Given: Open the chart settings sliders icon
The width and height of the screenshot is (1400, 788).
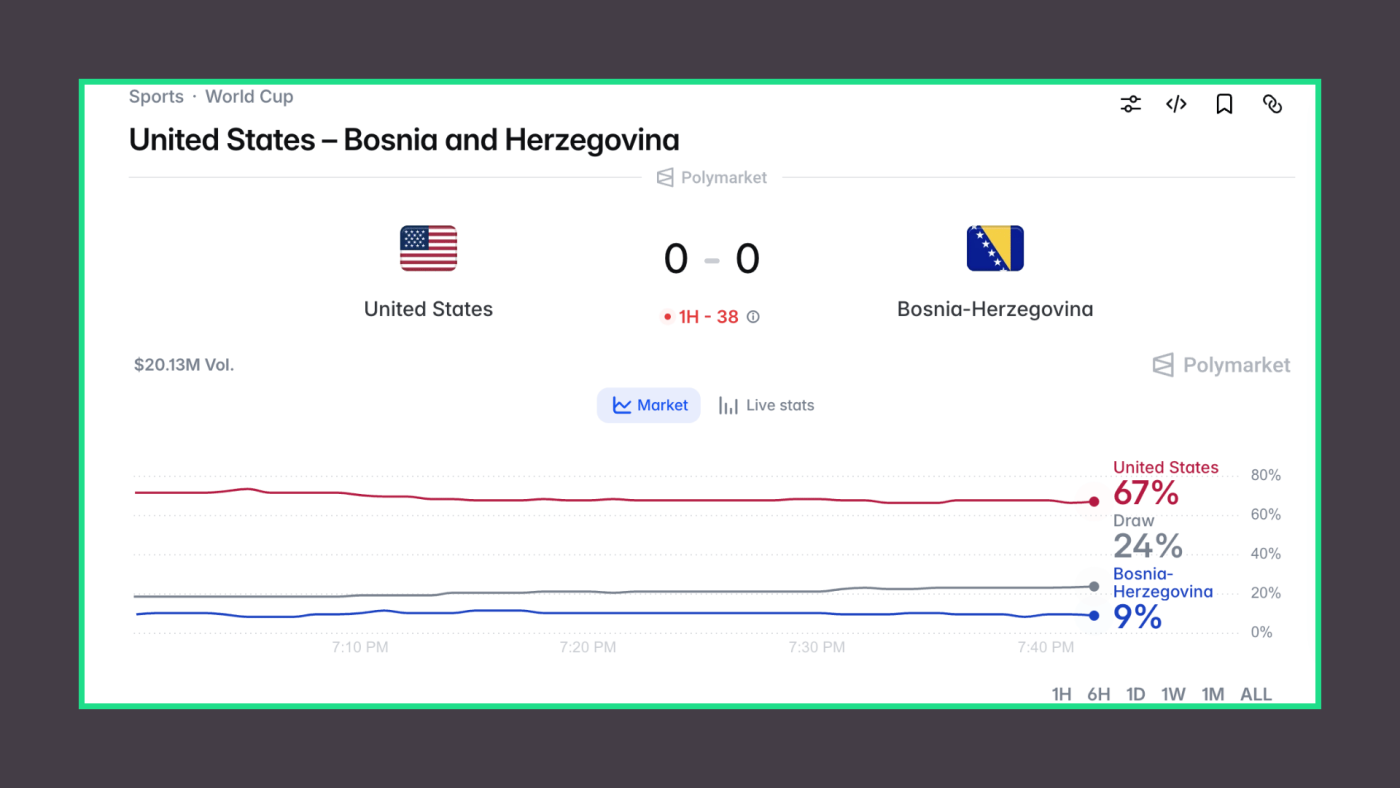Looking at the screenshot, I should tap(1130, 104).
